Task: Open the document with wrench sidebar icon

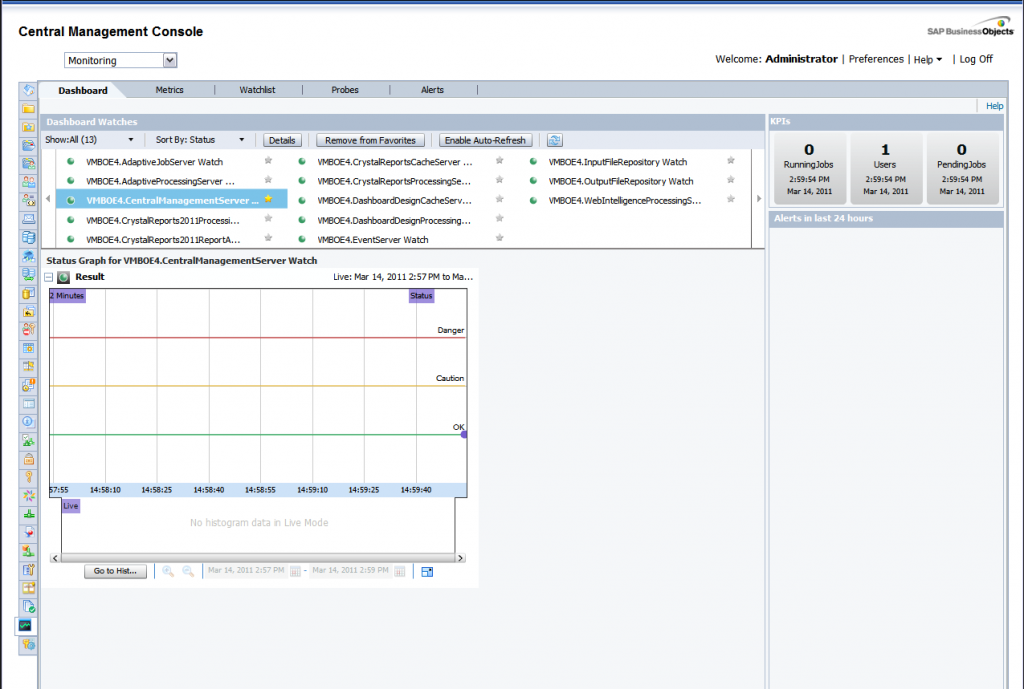Action: (28, 569)
